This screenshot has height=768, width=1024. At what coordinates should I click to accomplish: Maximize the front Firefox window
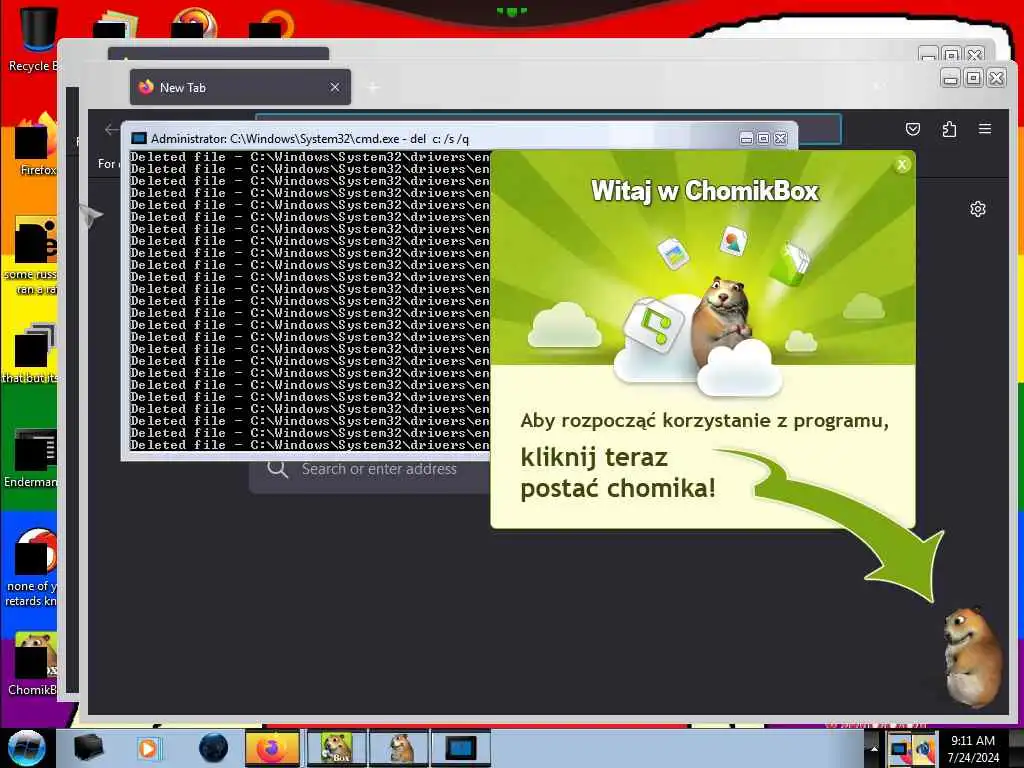pyautogui.click(x=973, y=78)
